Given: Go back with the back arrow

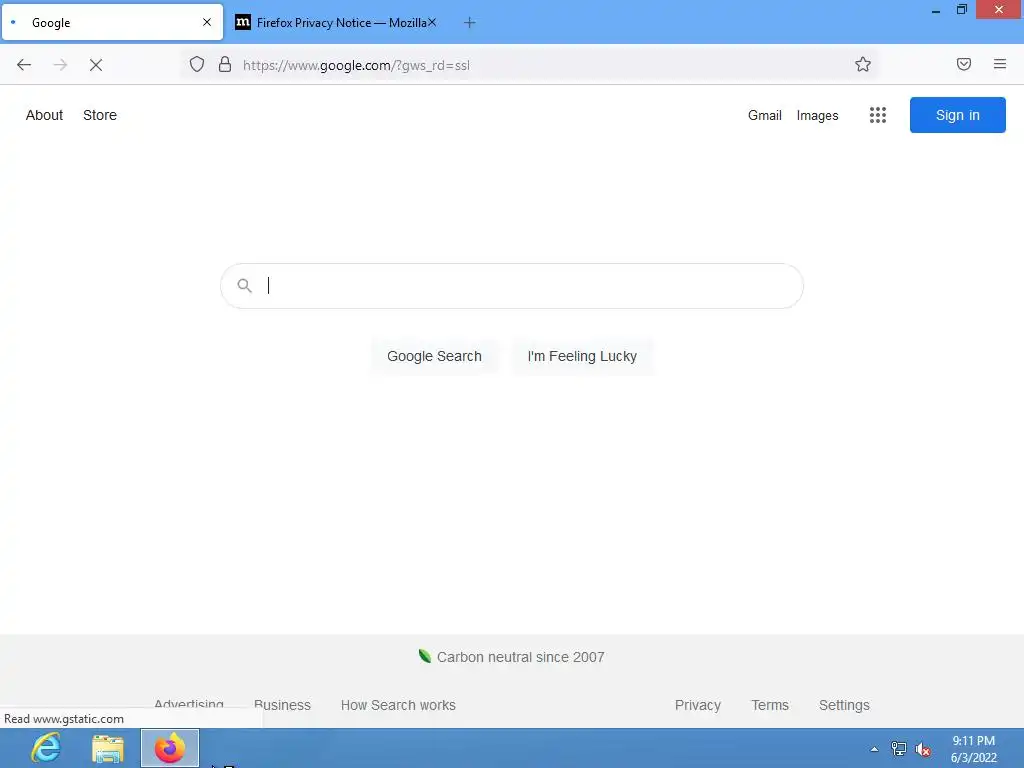Looking at the screenshot, I should pos(24,65).
